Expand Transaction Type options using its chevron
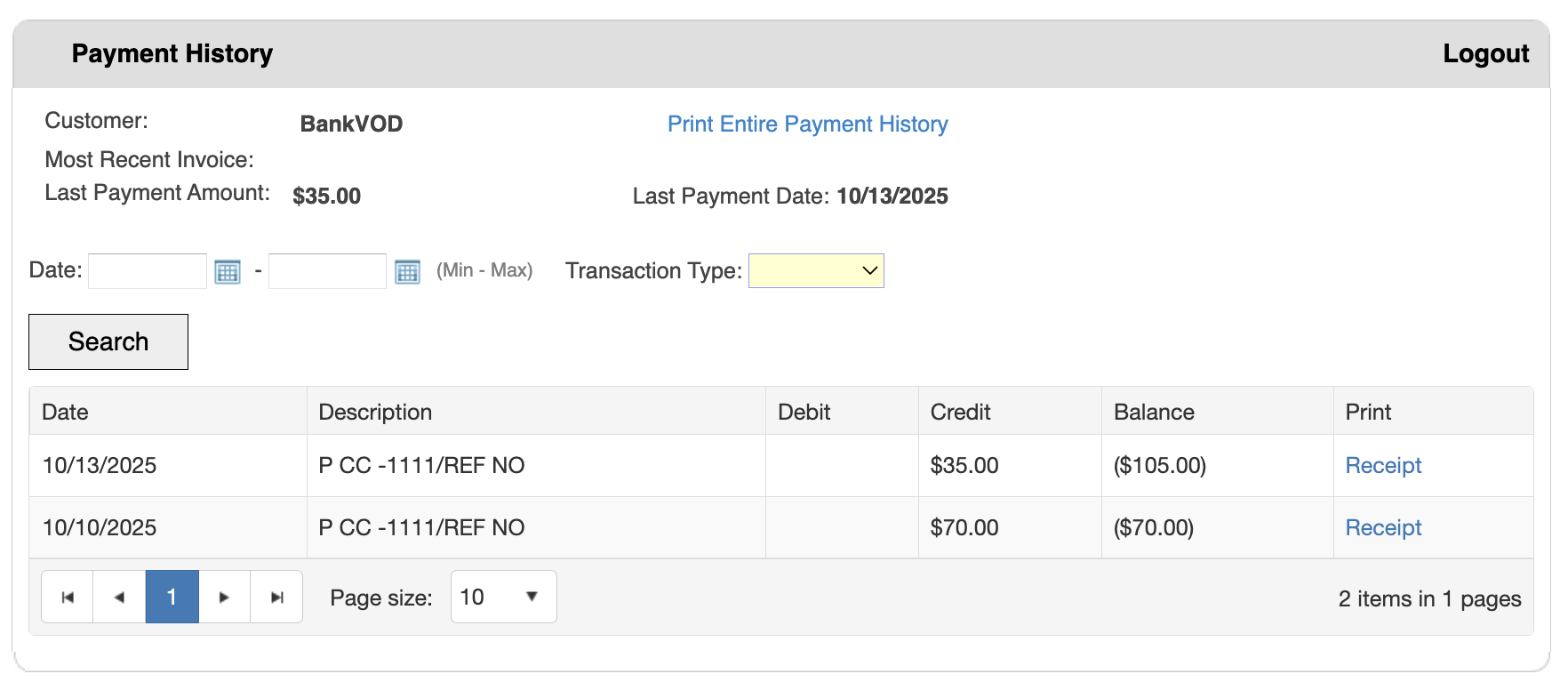 tap(867, 270)
